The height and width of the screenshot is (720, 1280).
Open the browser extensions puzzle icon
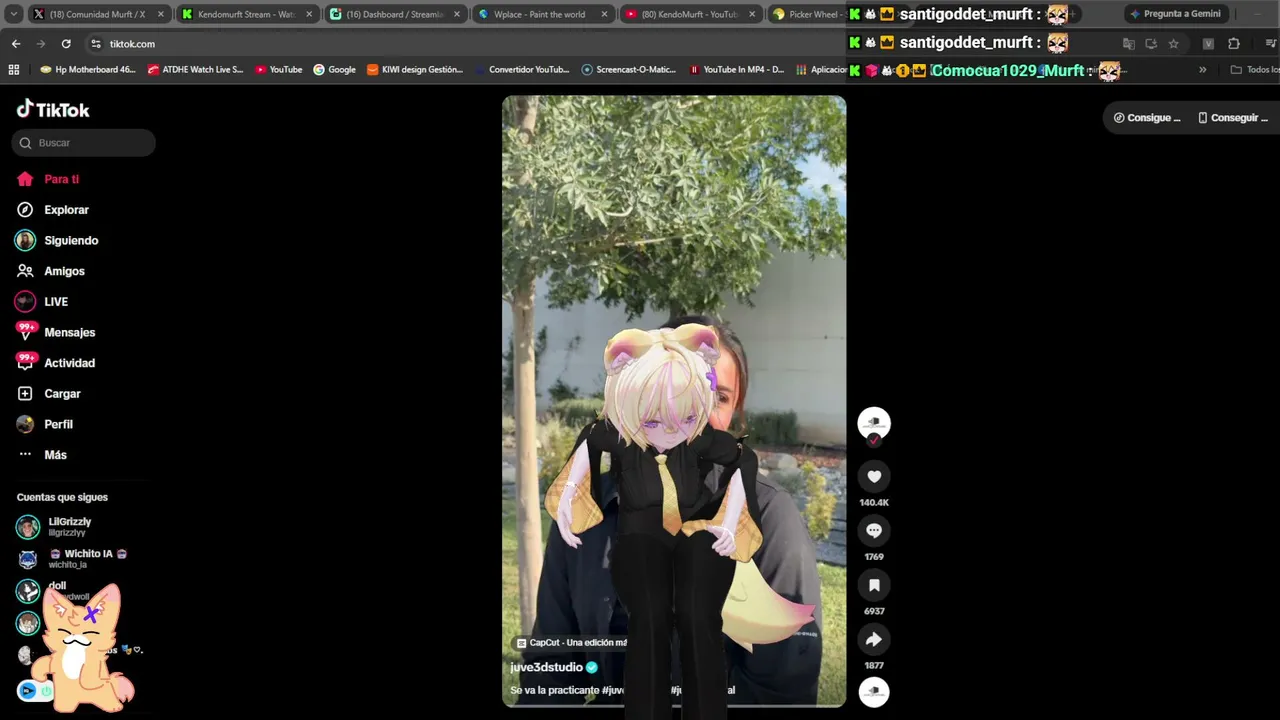click(1233, 44)
